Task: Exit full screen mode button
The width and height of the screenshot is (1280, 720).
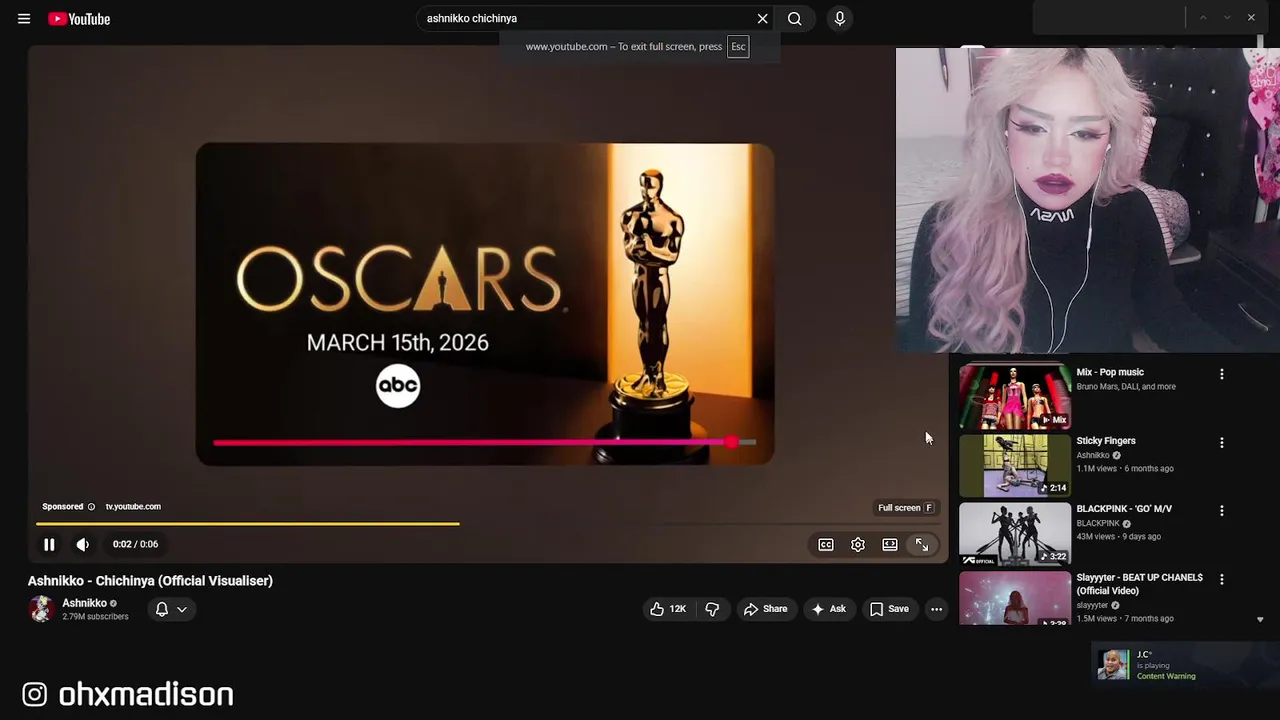Action: (922, 545)
